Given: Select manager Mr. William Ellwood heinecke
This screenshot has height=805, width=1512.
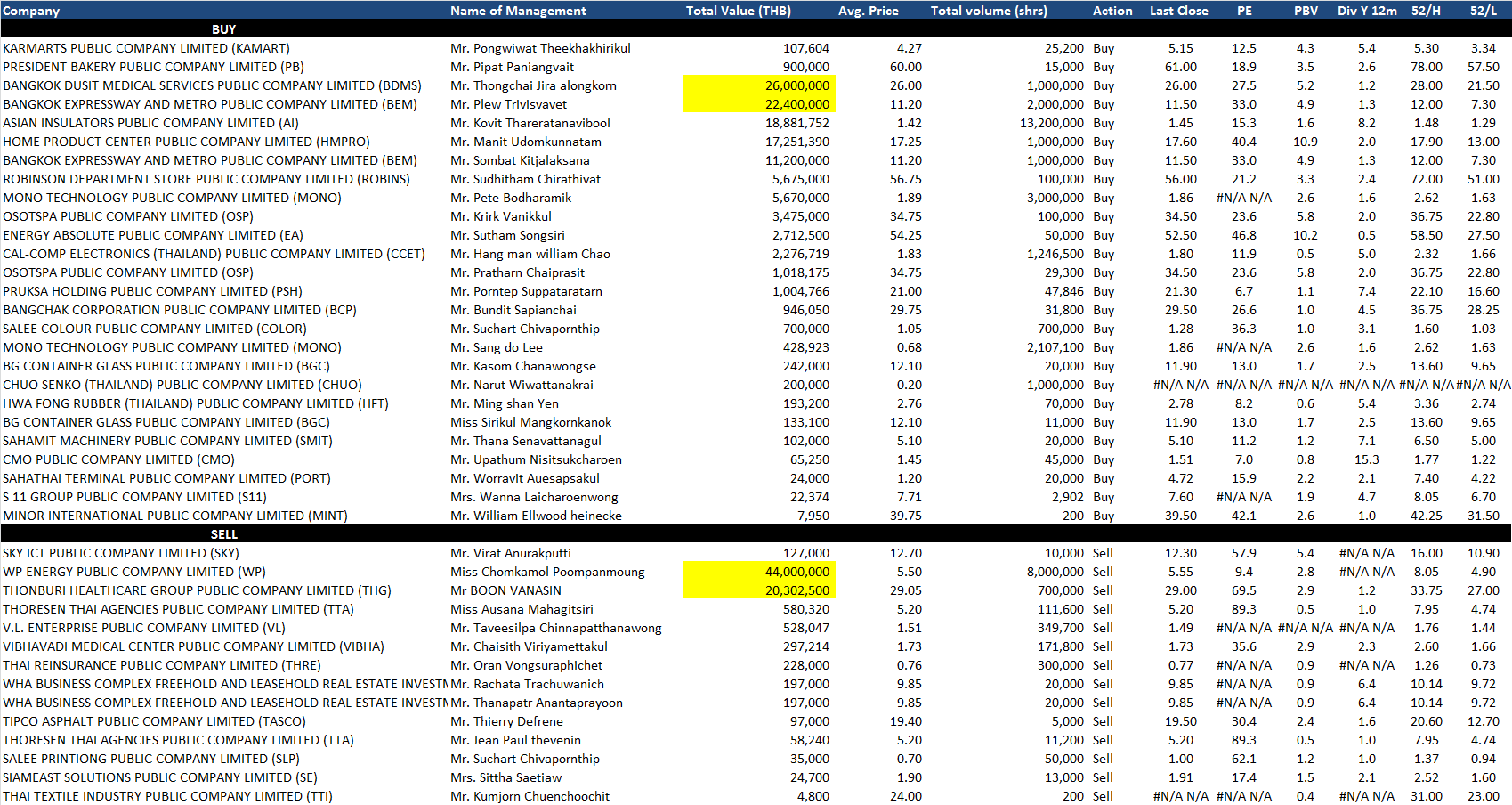Looking at the screenshot, I should click(x=536, y=516).
